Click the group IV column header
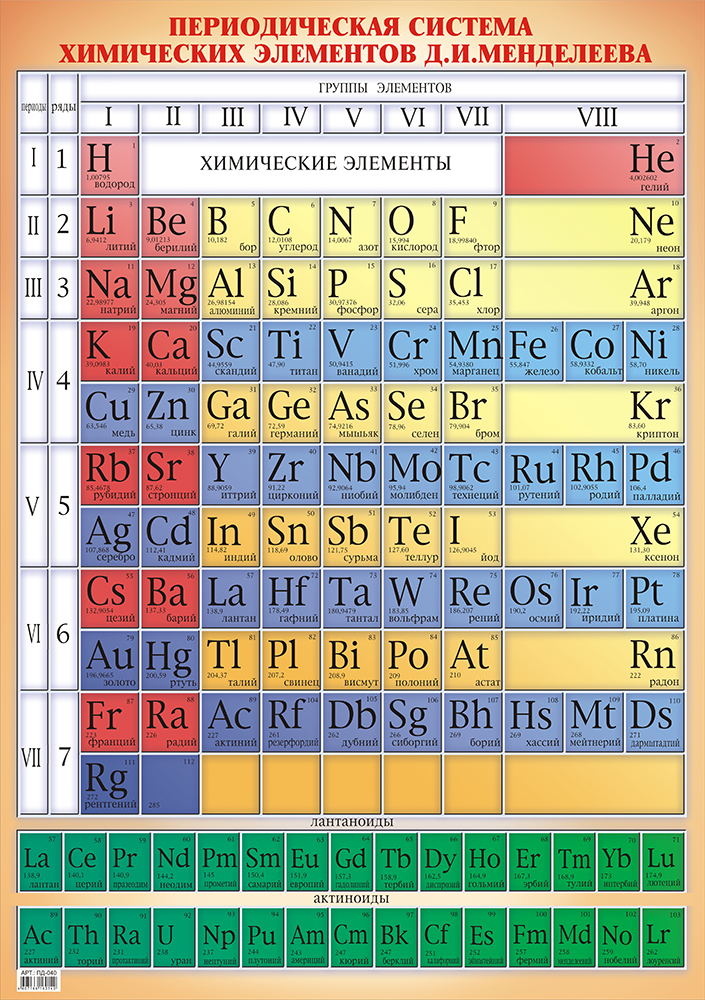This screenshot has width=705, height=1000. (292, 117)
